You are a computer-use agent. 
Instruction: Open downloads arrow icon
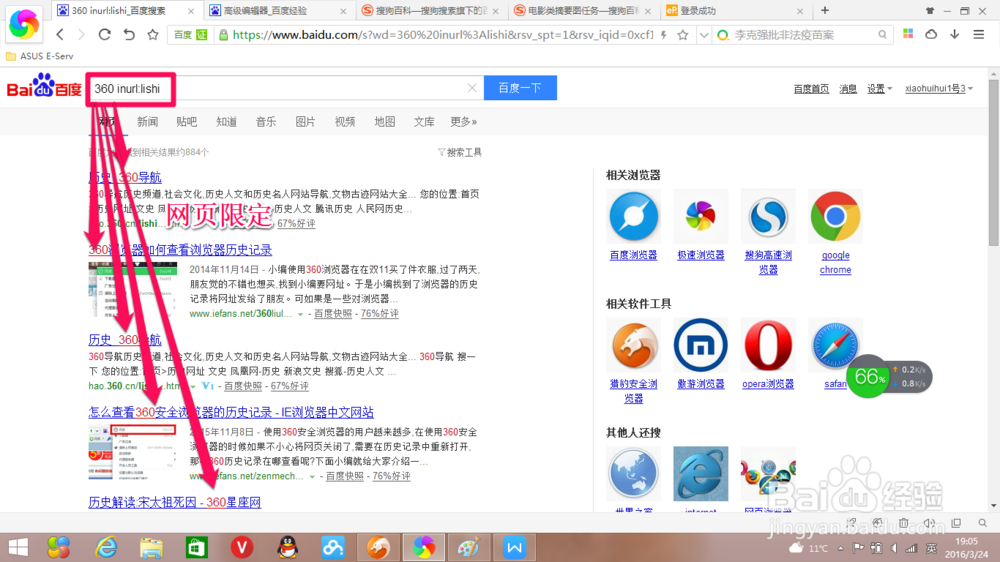(955, 34)
